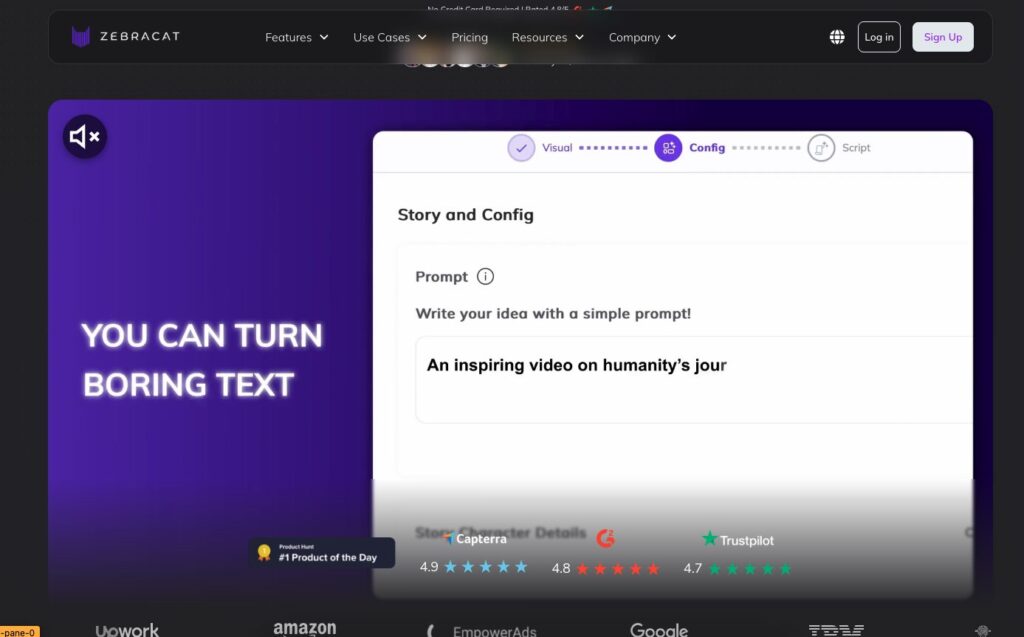Image resolution: width=1024 pixels, height=637 pixels.
Task: Open the Pricing page
Action: pos(470,37)
